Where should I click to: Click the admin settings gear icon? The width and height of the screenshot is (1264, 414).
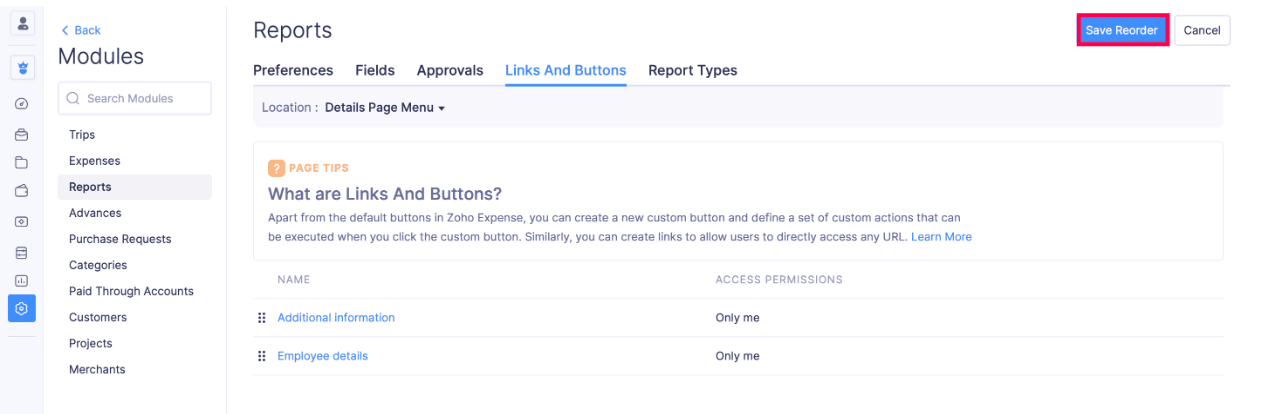(22, 309)
